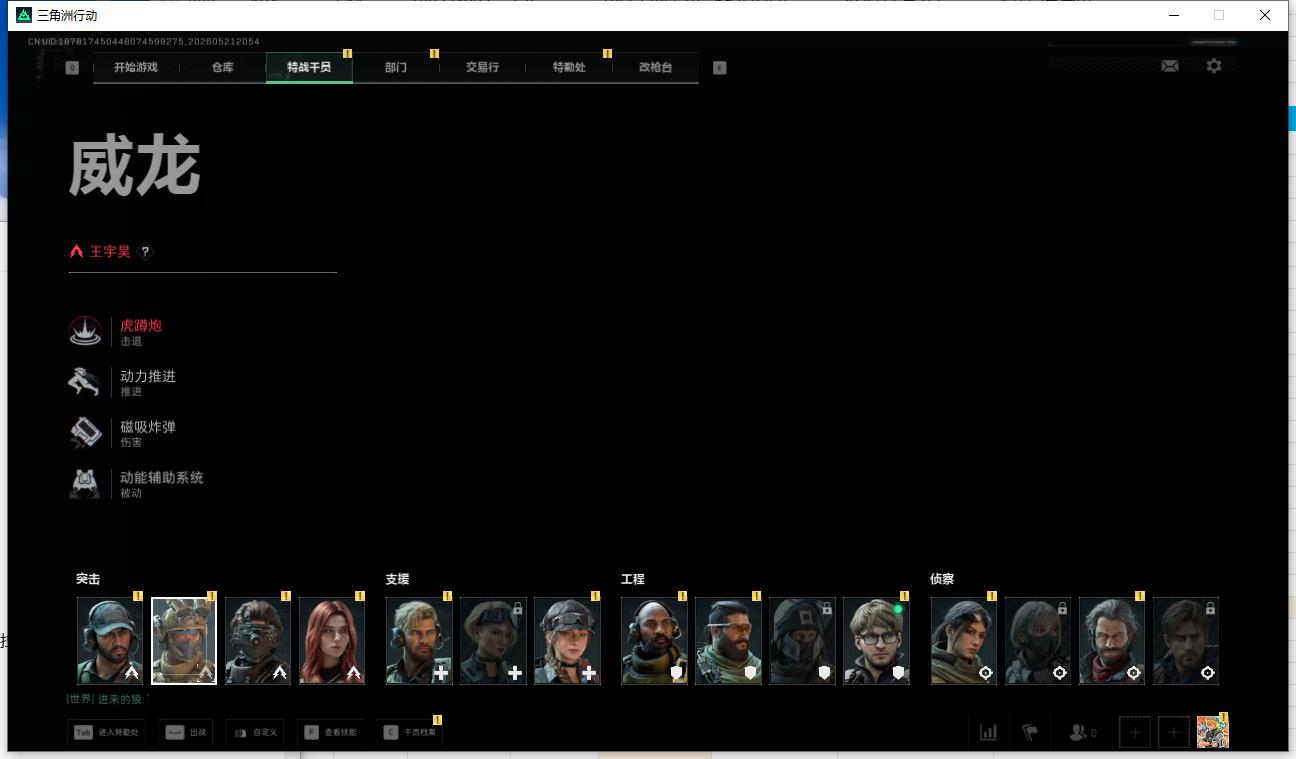Go to the 部门 tab
Image resolution: width=1296 pixels, height=759 pixels.
(395, 68)
